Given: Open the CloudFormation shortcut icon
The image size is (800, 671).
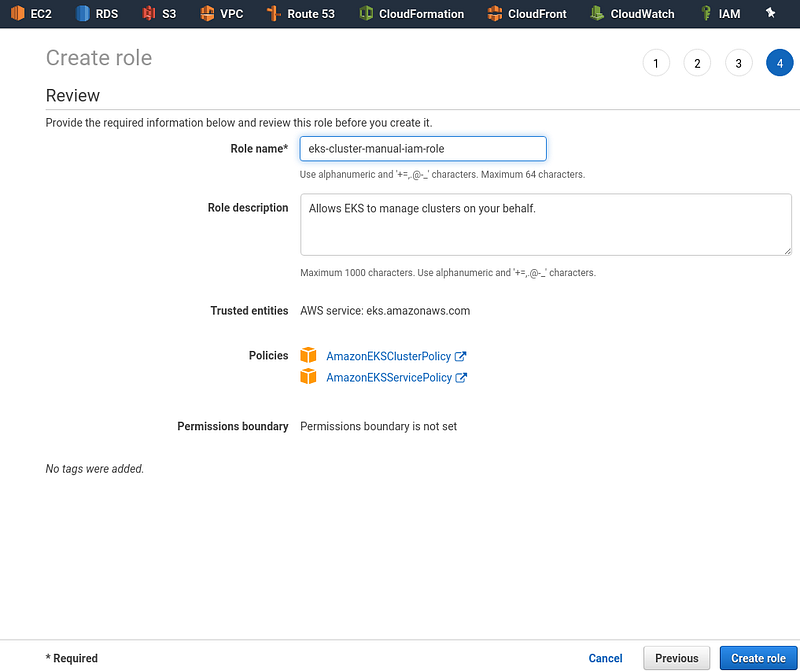Looking at the screenshot, I should 366,13.
